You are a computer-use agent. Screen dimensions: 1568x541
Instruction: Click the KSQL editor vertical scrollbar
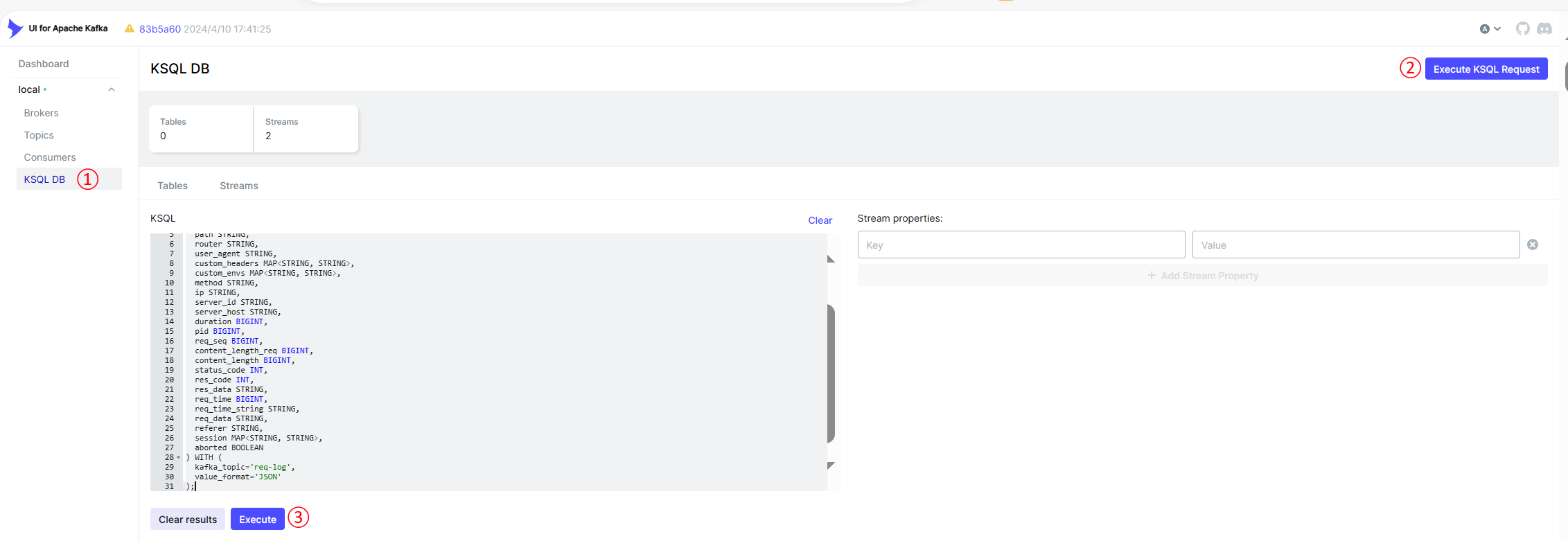831,373
